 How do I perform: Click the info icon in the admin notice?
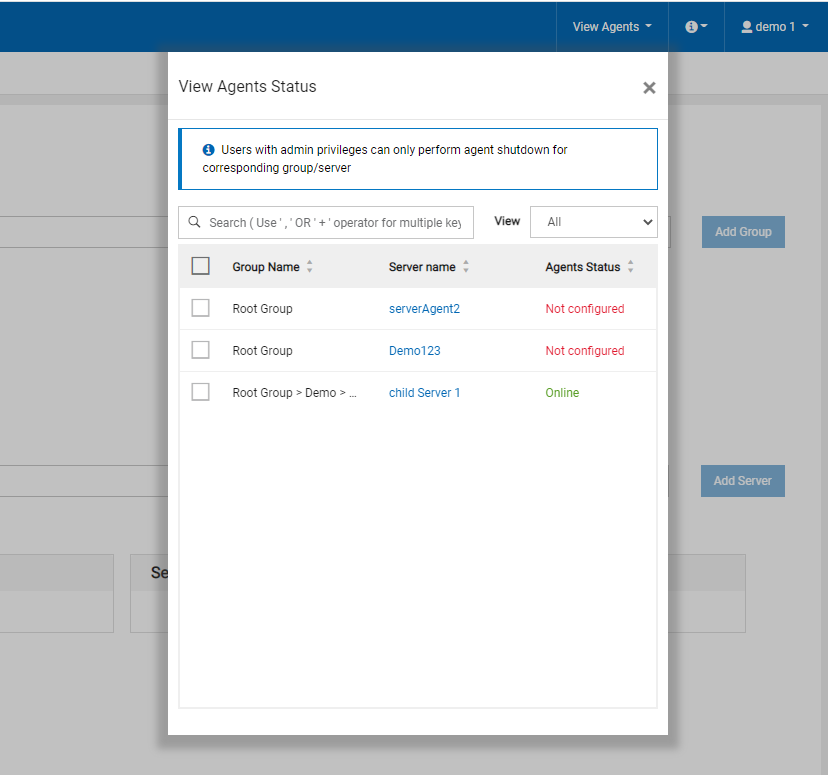[x=209, y=150]
